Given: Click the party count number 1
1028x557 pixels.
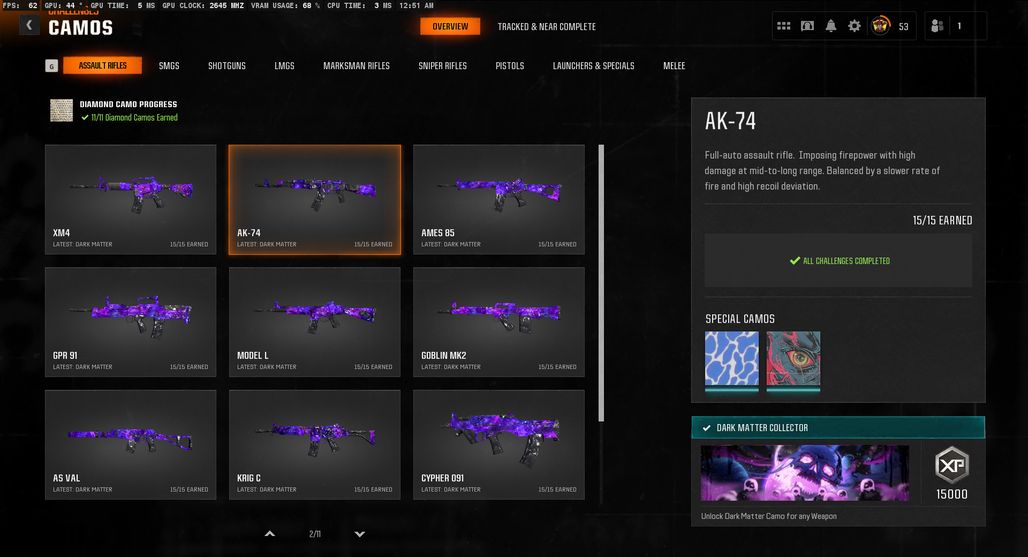Looking at the screenshot, I should 959,26.
